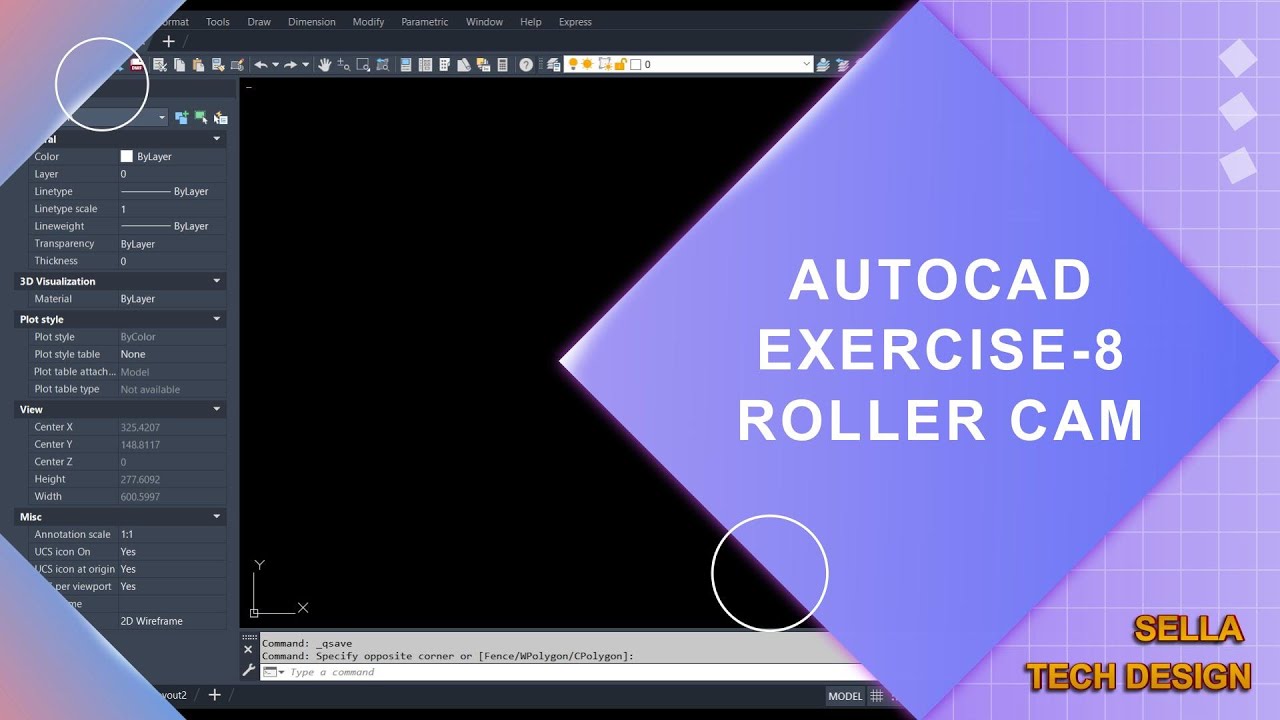Toggle the PICKADD selection mode icon
The width and height of the screenshot is (1280, 720).
pos(182,117)
